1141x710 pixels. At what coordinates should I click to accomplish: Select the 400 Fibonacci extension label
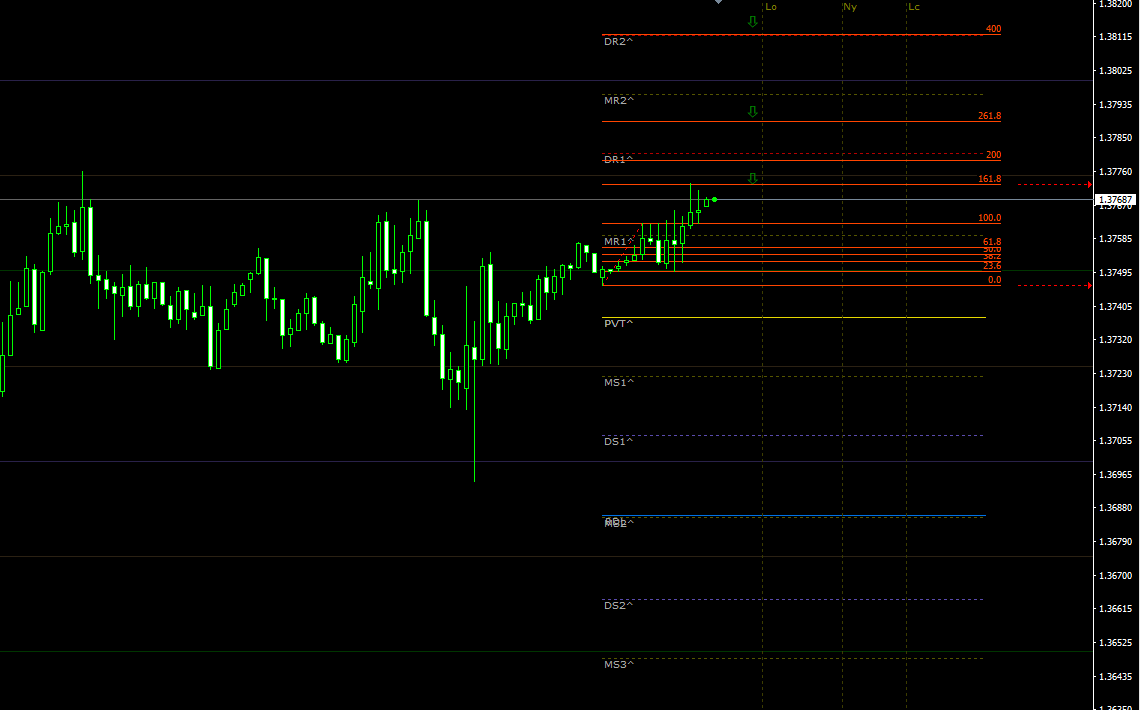[992, 29]
